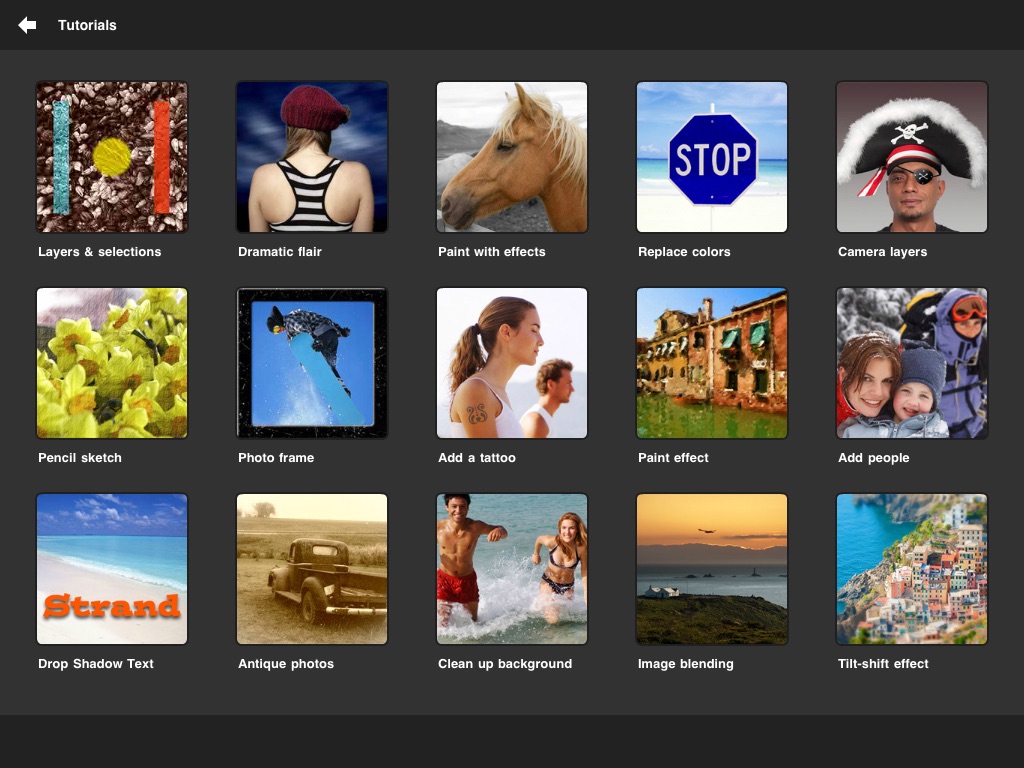Open the old truck Antique photos thumbnail

(x=312, y=569)
